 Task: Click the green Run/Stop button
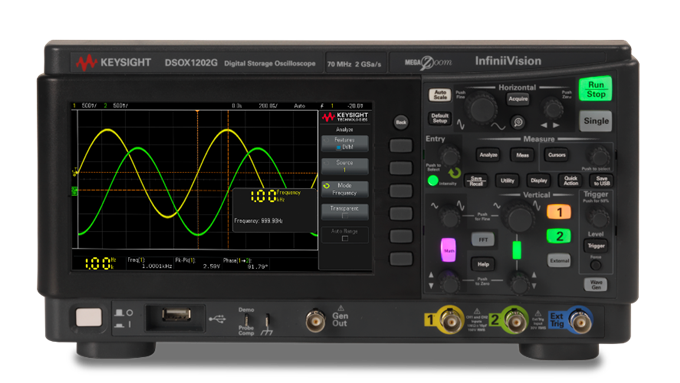595,89
